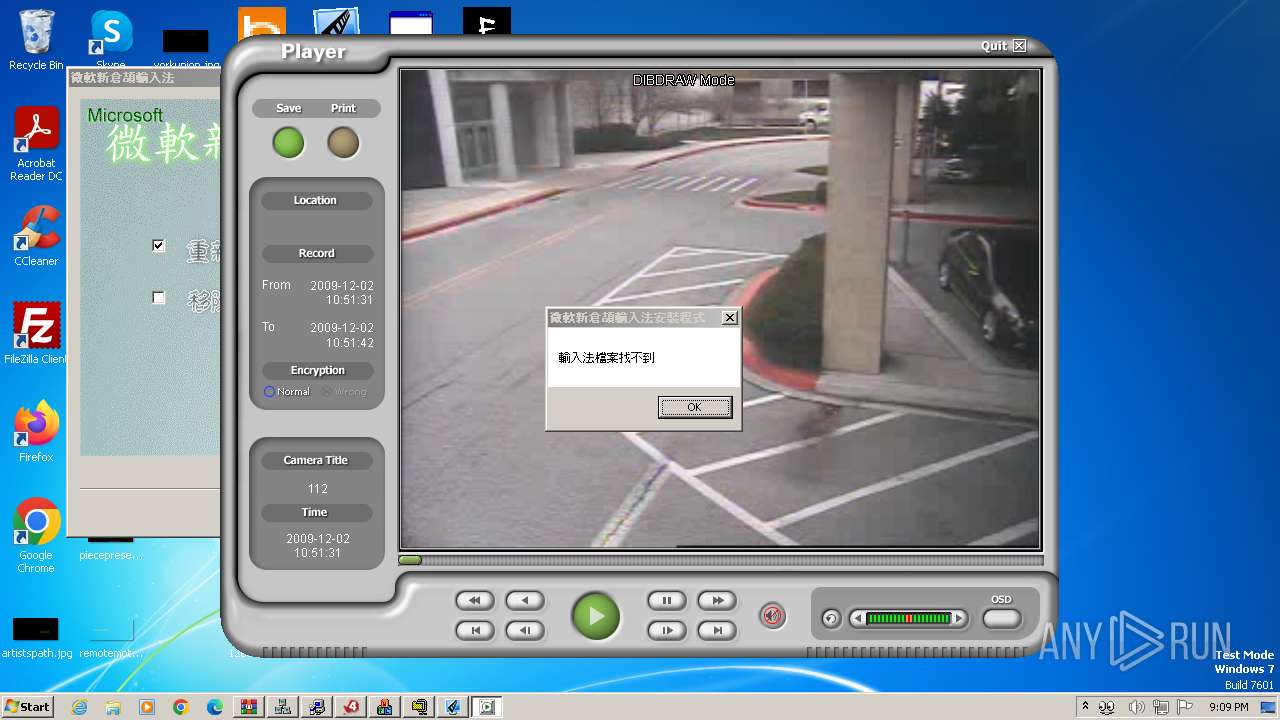Open the Skype desktop shortcut

coord(111,40)
